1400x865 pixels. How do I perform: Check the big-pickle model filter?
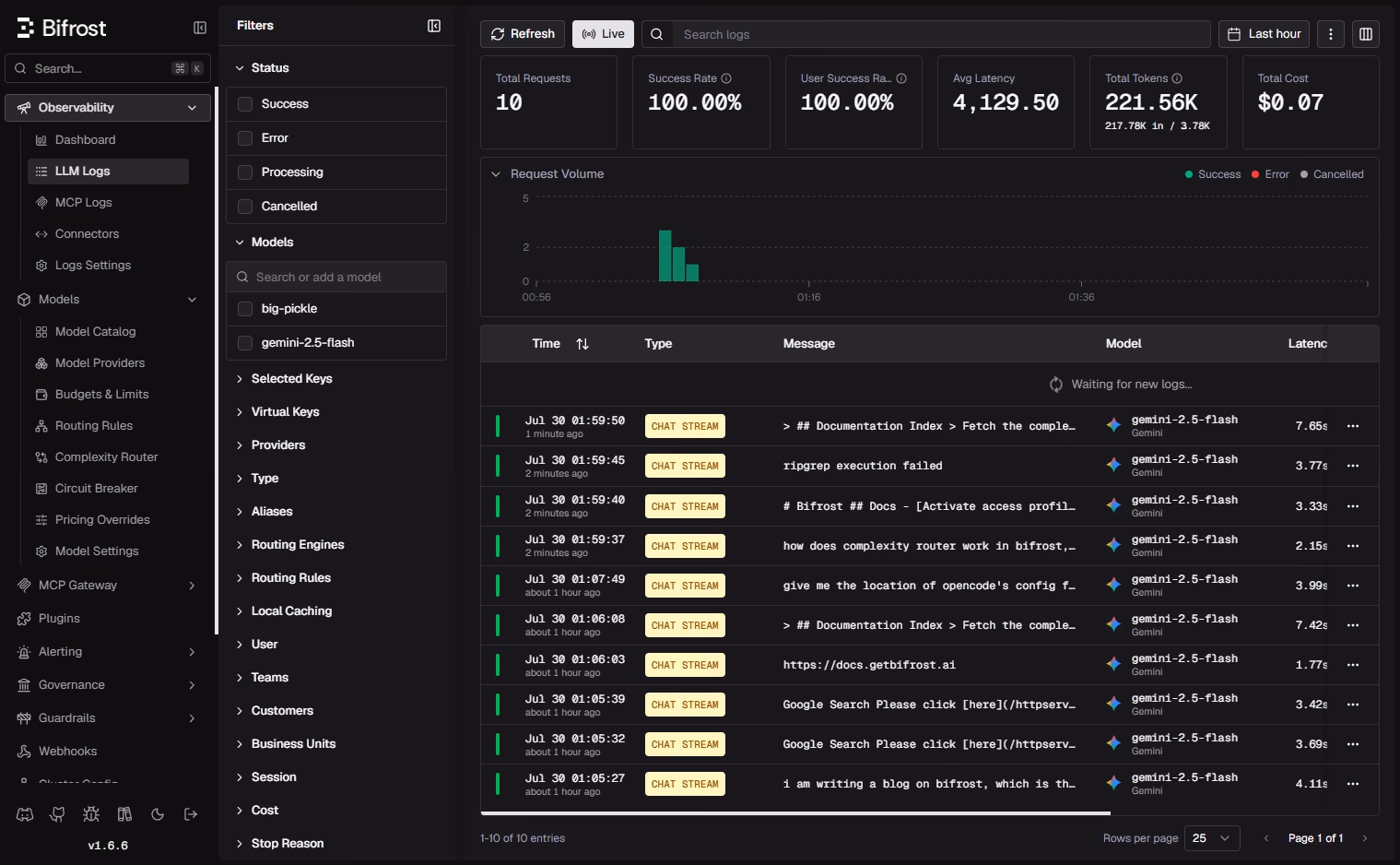245,309
